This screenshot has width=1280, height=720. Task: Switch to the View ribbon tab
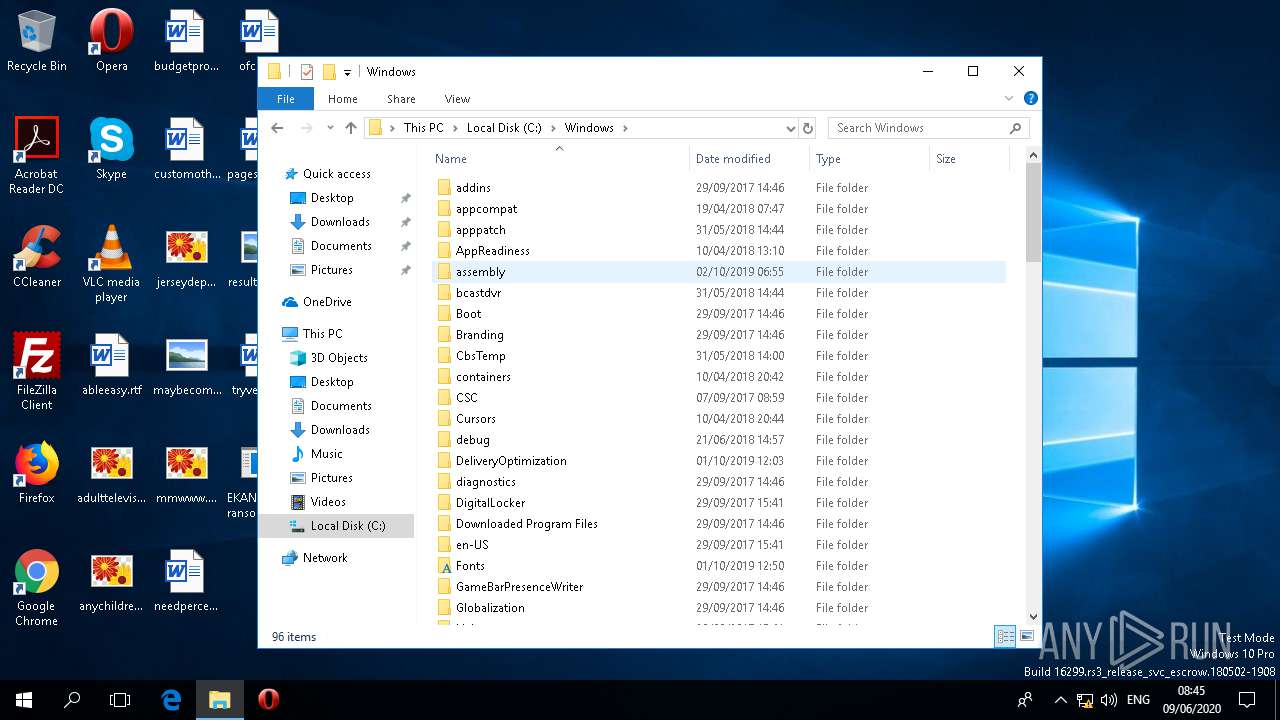pyautogui.click(x=457, y=99)
